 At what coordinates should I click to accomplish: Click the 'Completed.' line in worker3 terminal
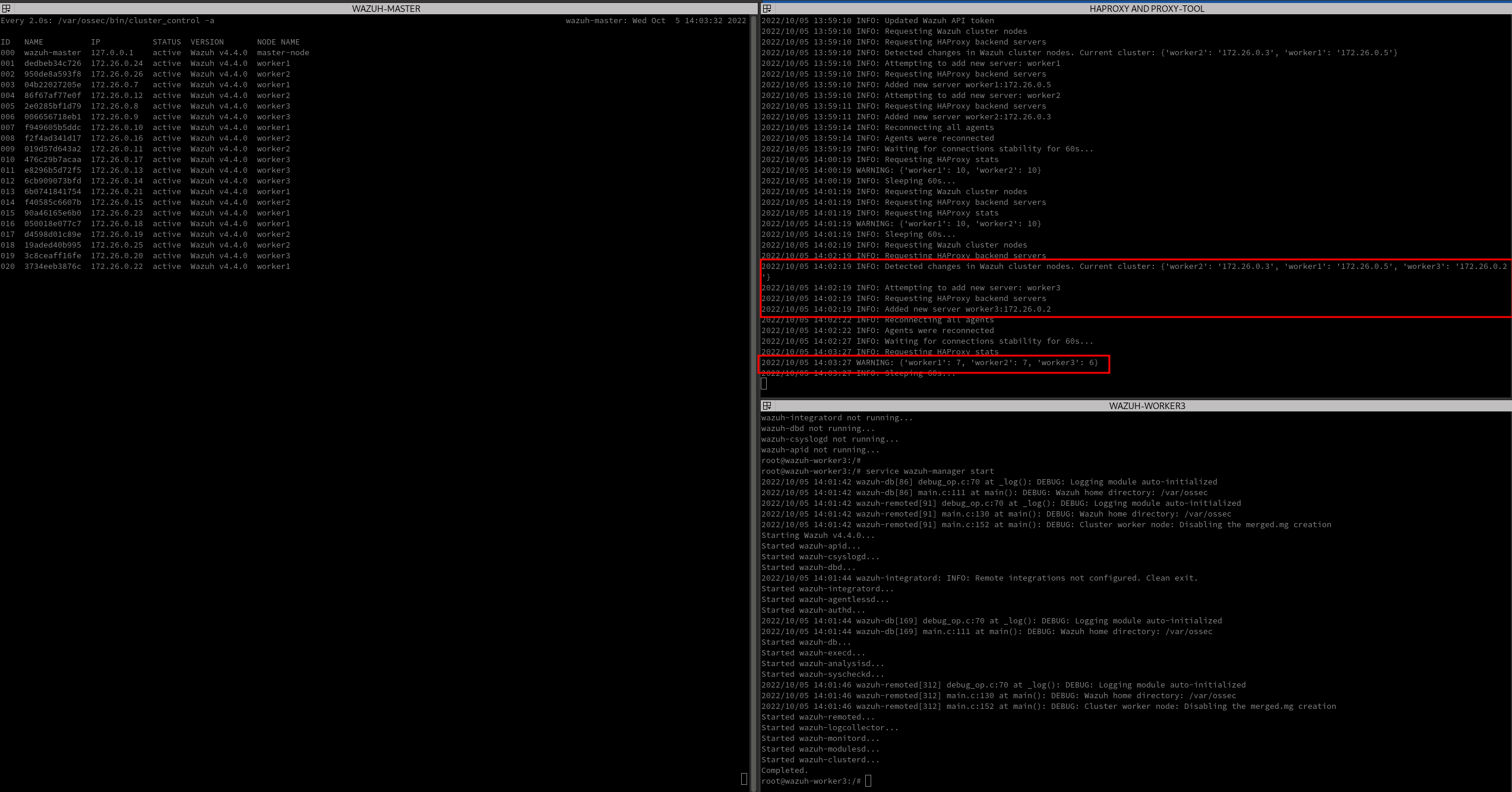[785, 770]
